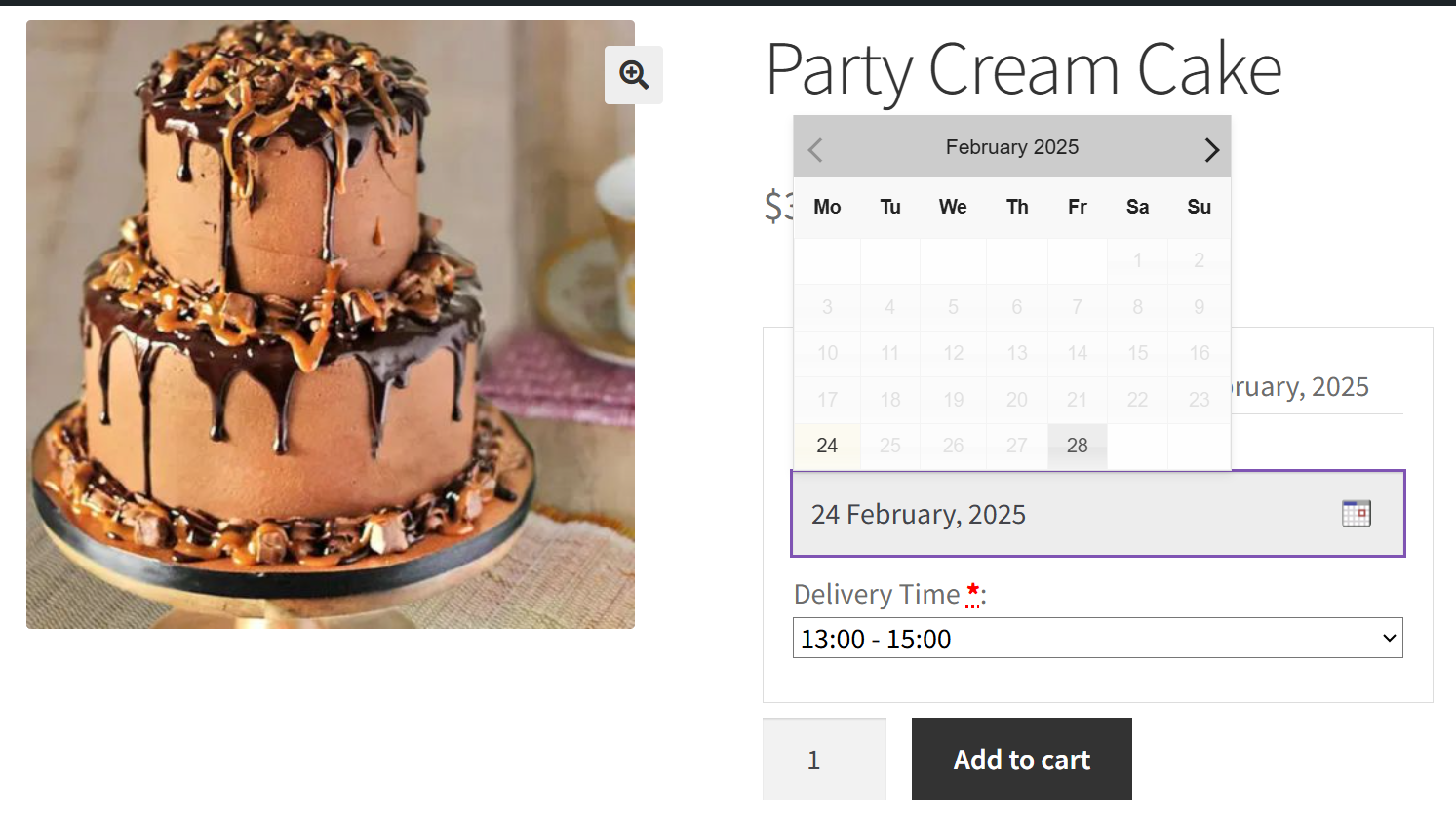Screen dimensions: 1456x820
Task: Go to previous month in datepicker
Action: coord(815,149)
